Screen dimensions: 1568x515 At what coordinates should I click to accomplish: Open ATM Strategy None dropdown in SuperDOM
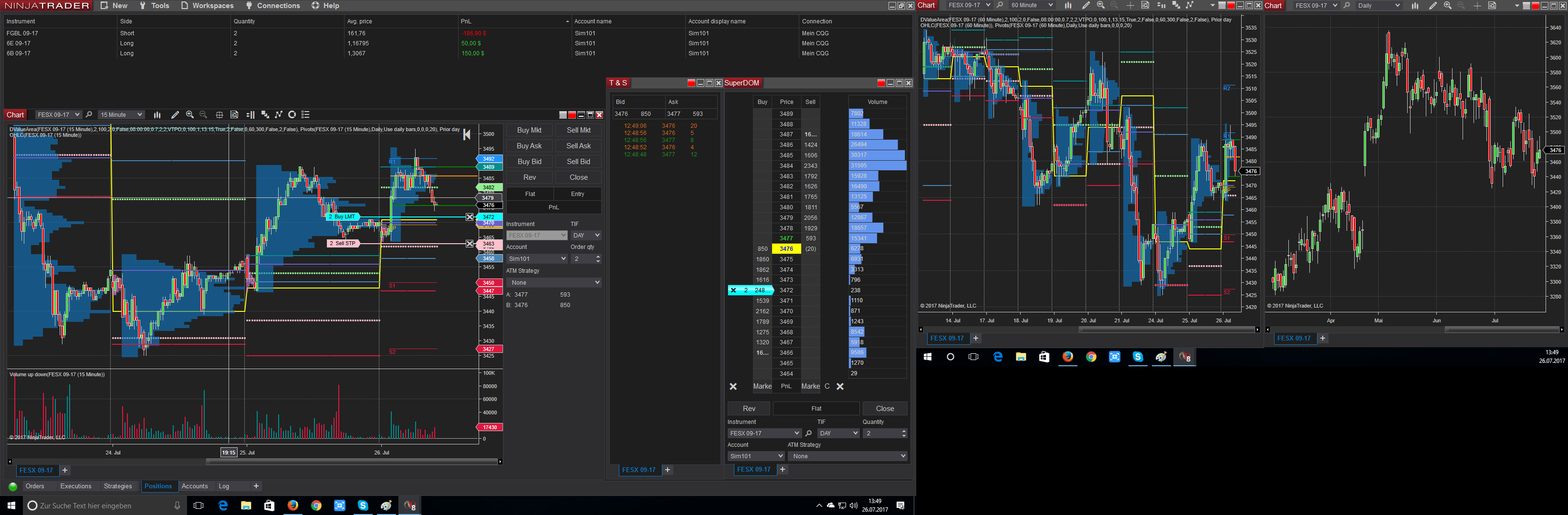(x=848, y=457)
